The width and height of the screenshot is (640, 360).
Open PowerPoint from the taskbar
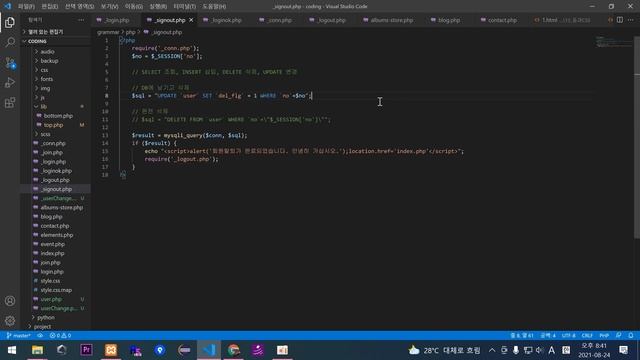pos(282,350)
